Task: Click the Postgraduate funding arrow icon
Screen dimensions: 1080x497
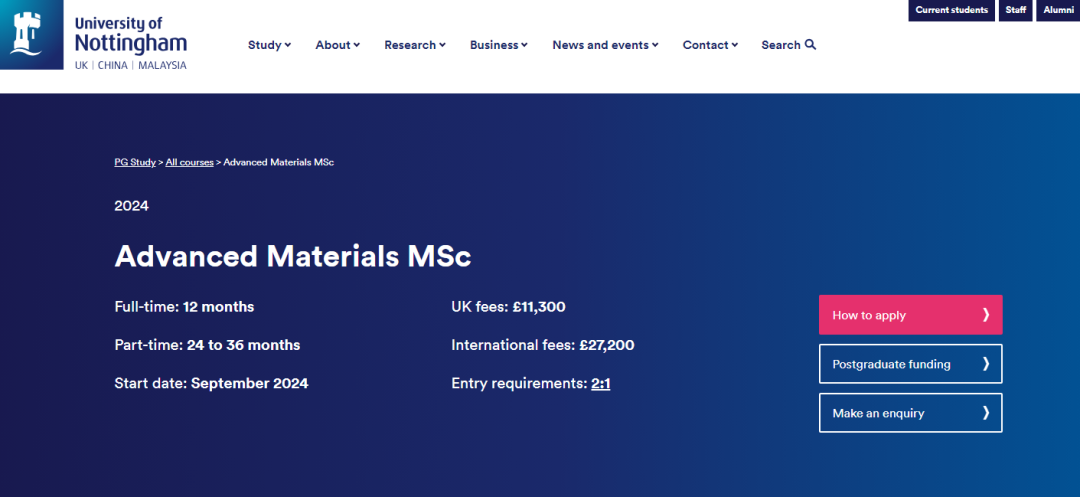Action: pyautogui.click(x=986, y=364)
